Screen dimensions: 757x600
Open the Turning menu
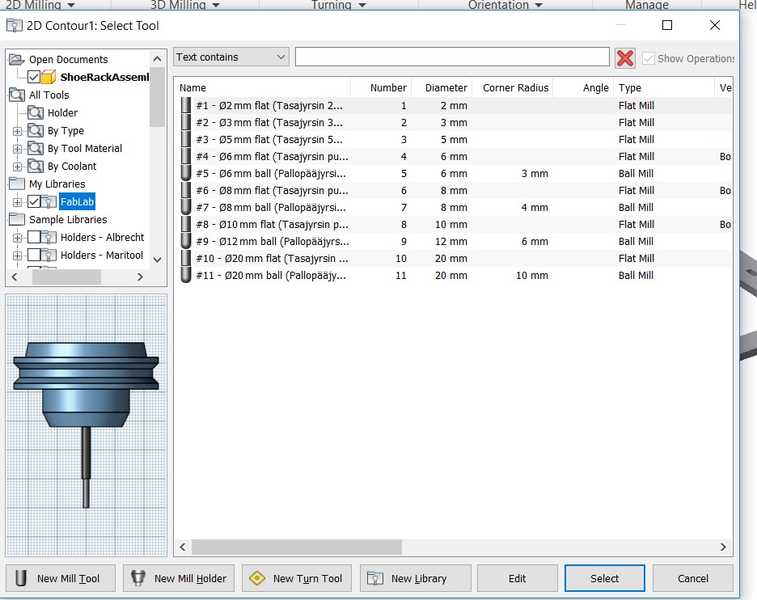point(338,5)
